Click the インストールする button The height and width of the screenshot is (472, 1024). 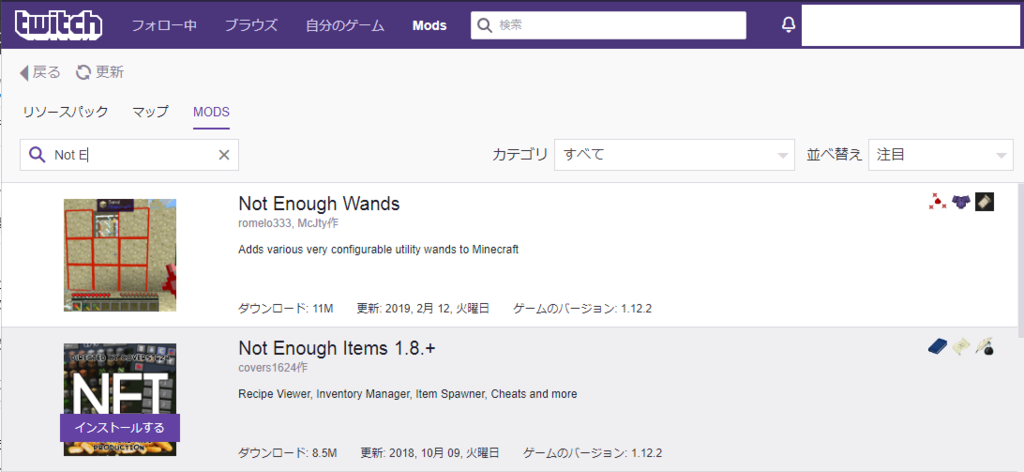pyautogui.click(x=120, y=428)
